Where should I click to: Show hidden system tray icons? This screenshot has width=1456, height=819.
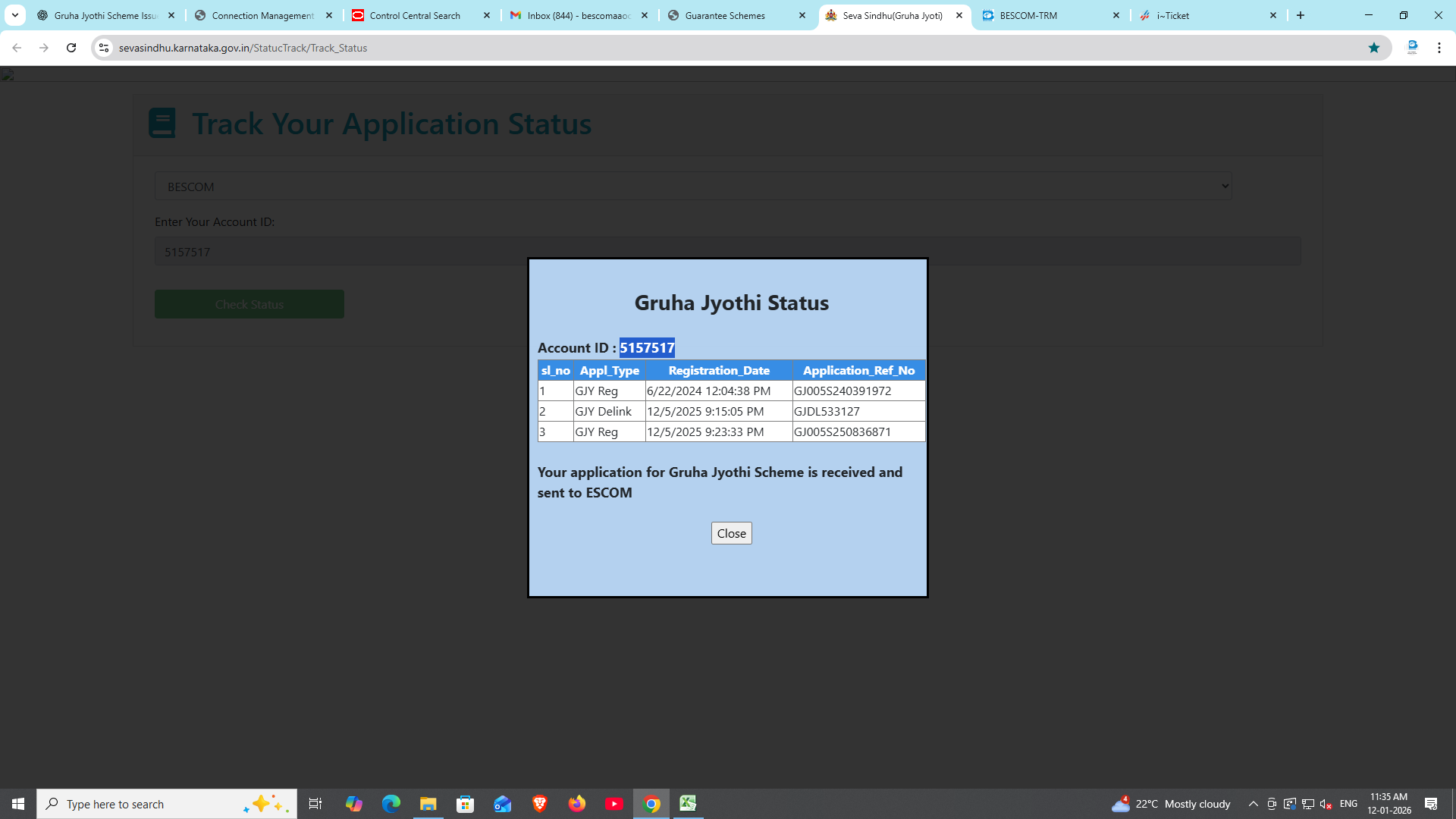tap(1253, 804)
